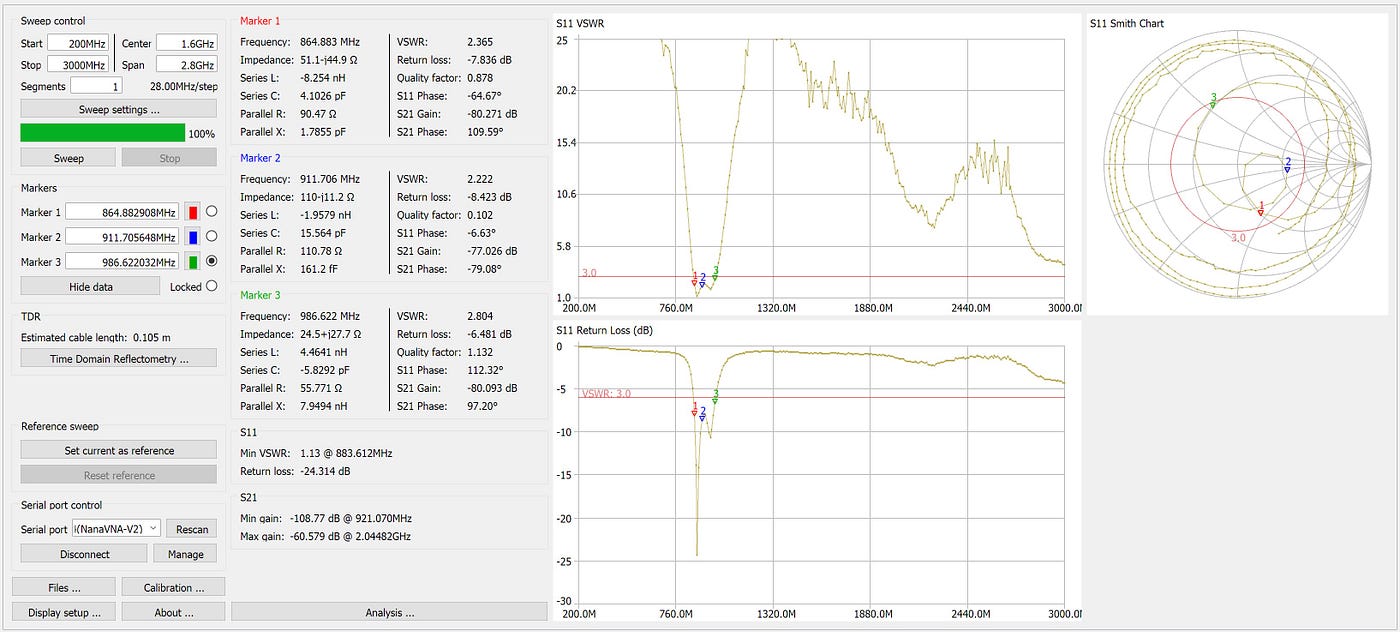Click the green Marker 3 heading
The height and width of the screenshot is (632, 1400).
tap(260, 295)
